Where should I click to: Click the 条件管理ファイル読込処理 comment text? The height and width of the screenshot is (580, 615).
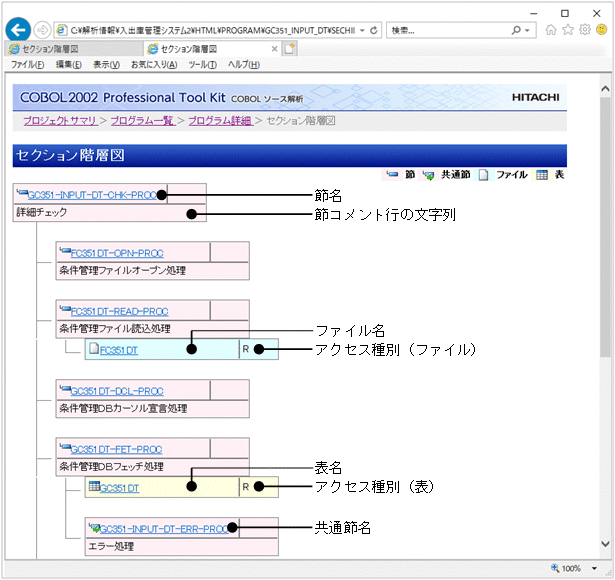point(115,329)
